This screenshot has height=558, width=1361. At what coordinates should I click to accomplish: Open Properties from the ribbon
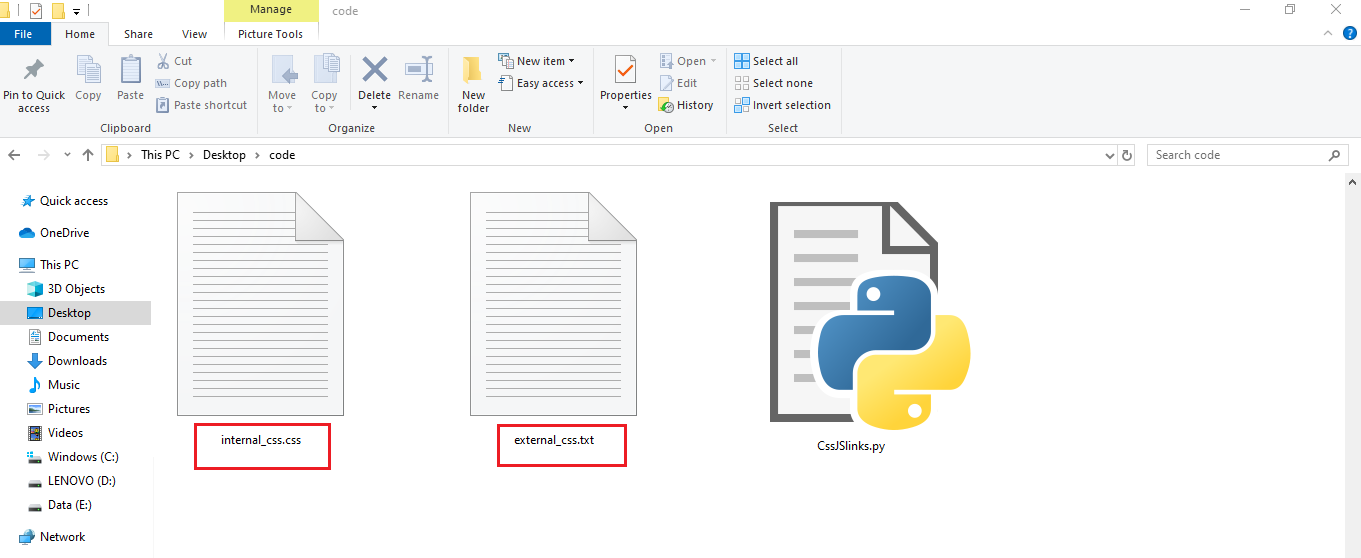pos(625,72)
